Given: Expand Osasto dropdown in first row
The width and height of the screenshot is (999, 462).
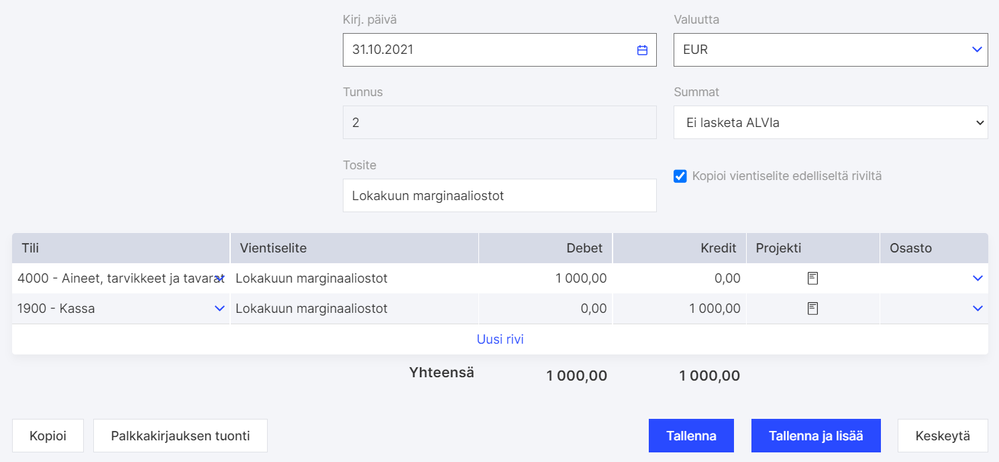Looking at the screenshot, I should pos(978,279).
